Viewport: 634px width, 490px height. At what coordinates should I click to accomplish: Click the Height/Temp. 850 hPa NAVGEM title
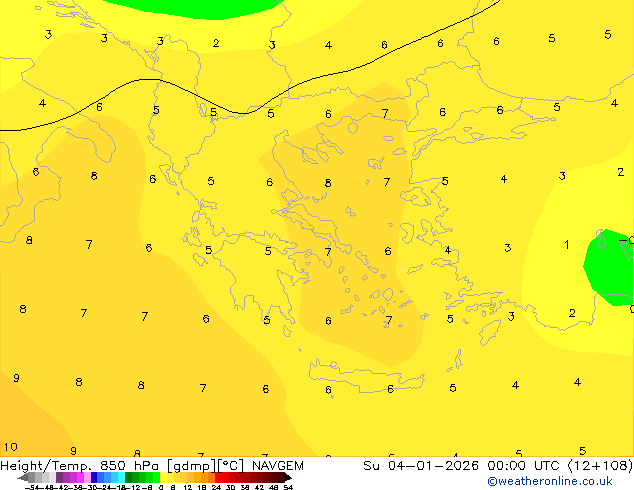click(x=152, y=466)
